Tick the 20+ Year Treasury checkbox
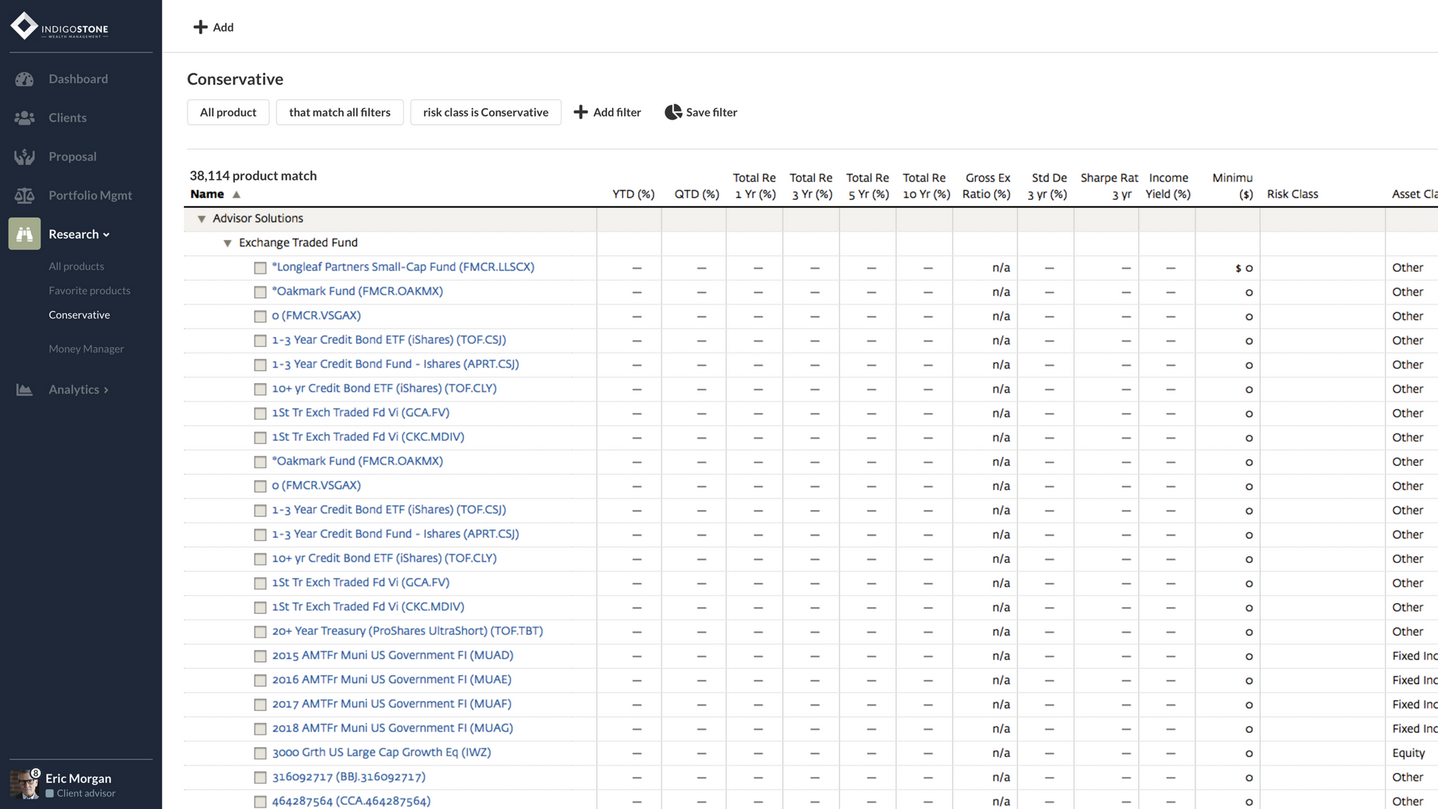Screen dimensions: 1438x809 coord(260,632)
